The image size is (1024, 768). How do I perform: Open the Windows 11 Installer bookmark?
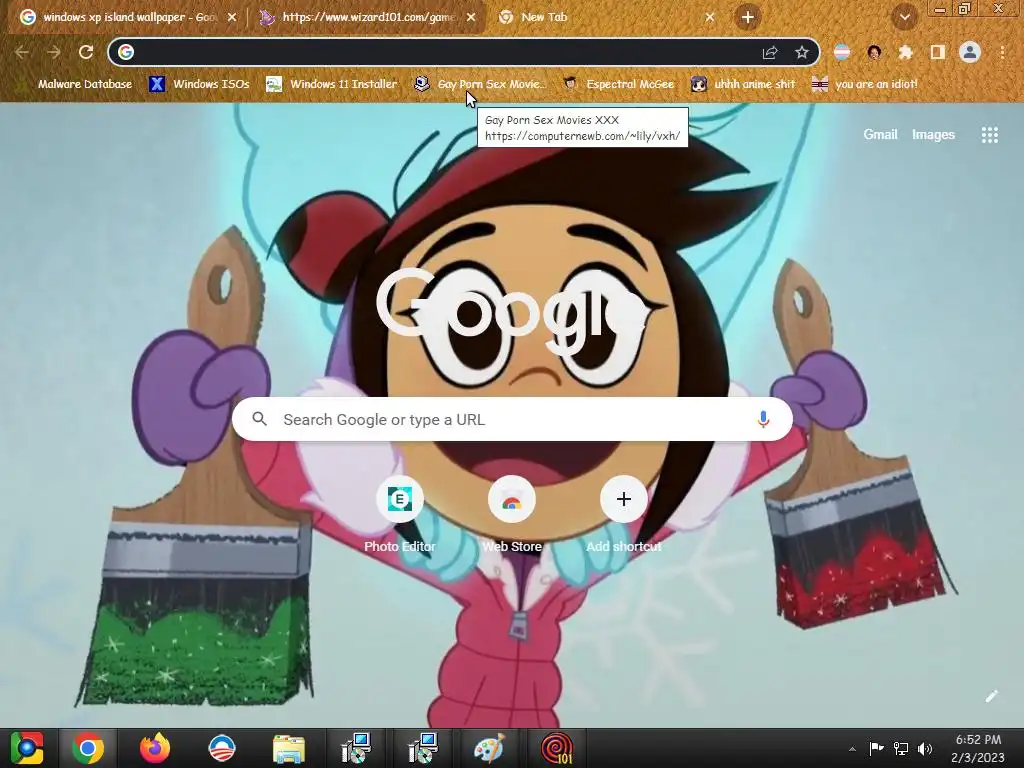(x=332, y=84)
